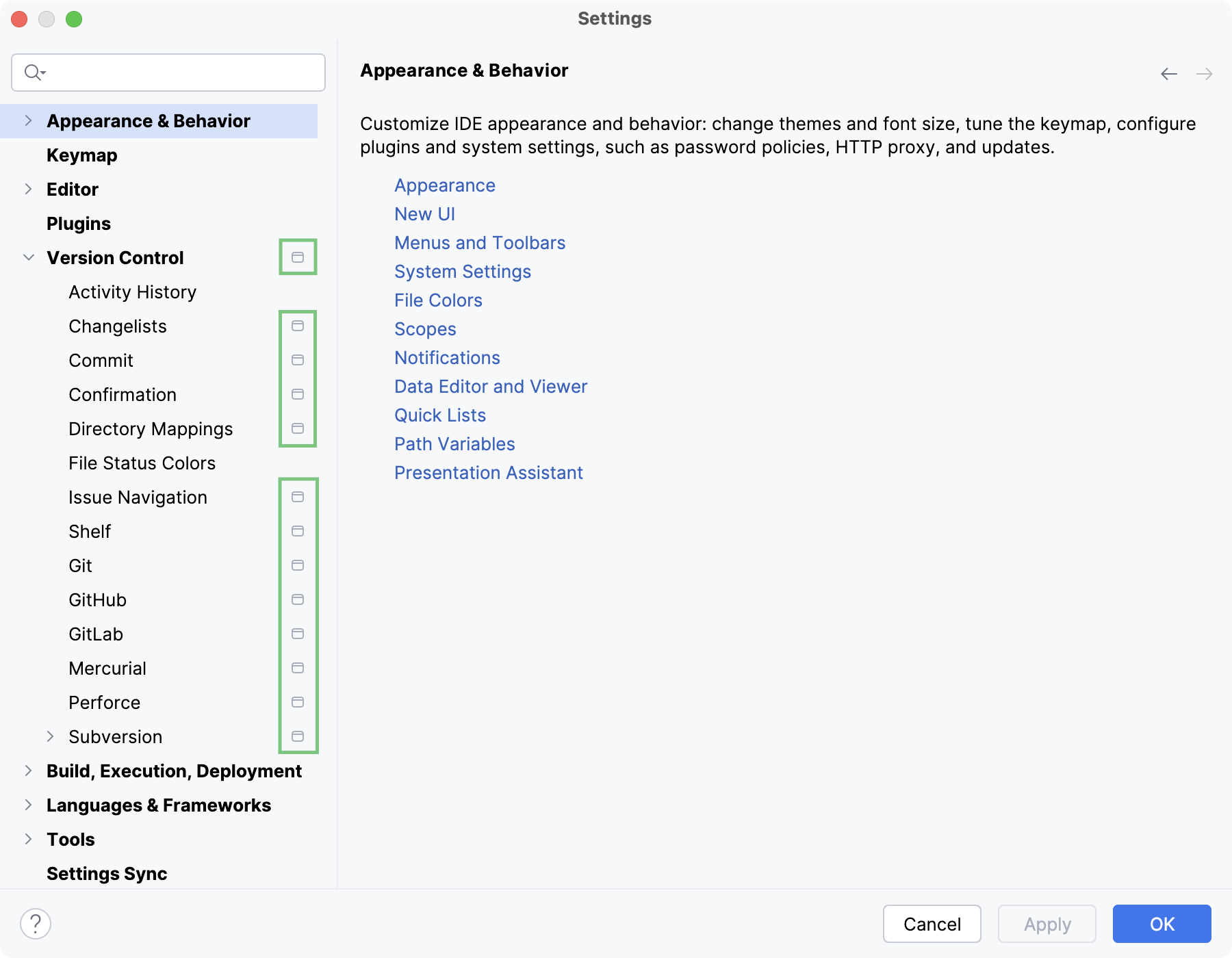Click the settings icon next to Git
Viewport: 1232px width, 958px height.
(x=298, y=565)
